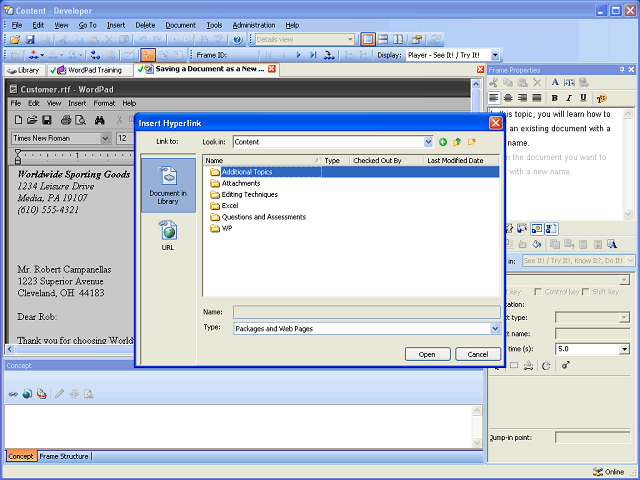The height and width of the screenshot is (480, 640).
Task: Click the Save icon in Developer toolbar
Action: (30, 40)
